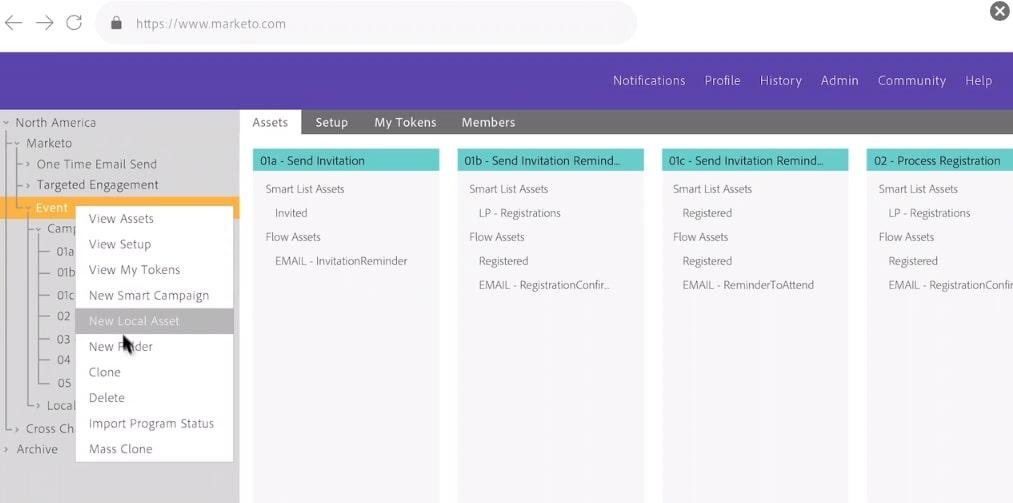Viewport: 1013px width, 503px height.
Task: Click the browser forward arrow
Action: click(44, 23)
